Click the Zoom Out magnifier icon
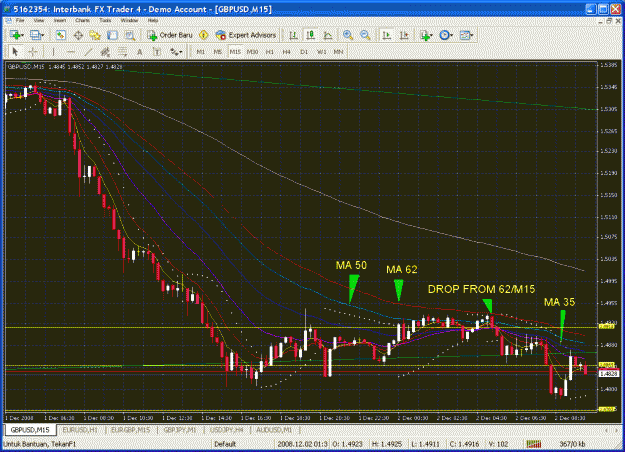625x452 pixels. (365, 35)
